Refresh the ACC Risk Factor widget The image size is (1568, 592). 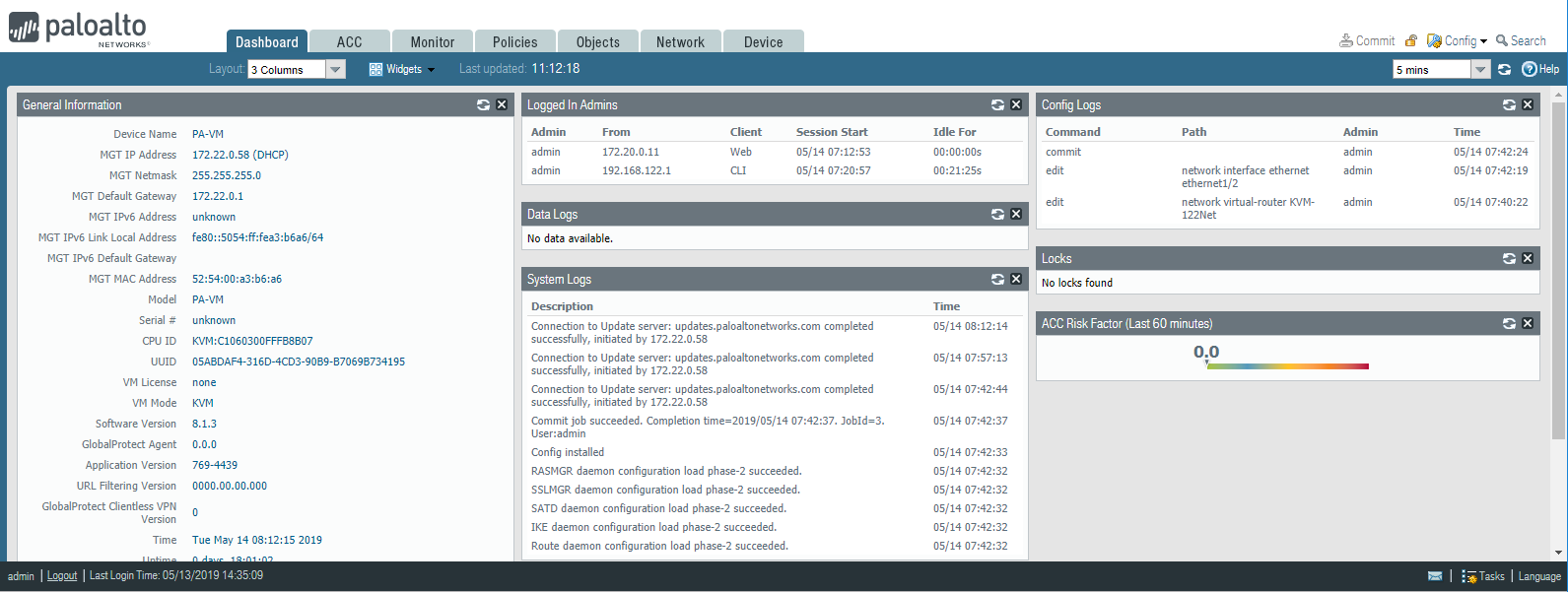click(x=1509, y=323)
